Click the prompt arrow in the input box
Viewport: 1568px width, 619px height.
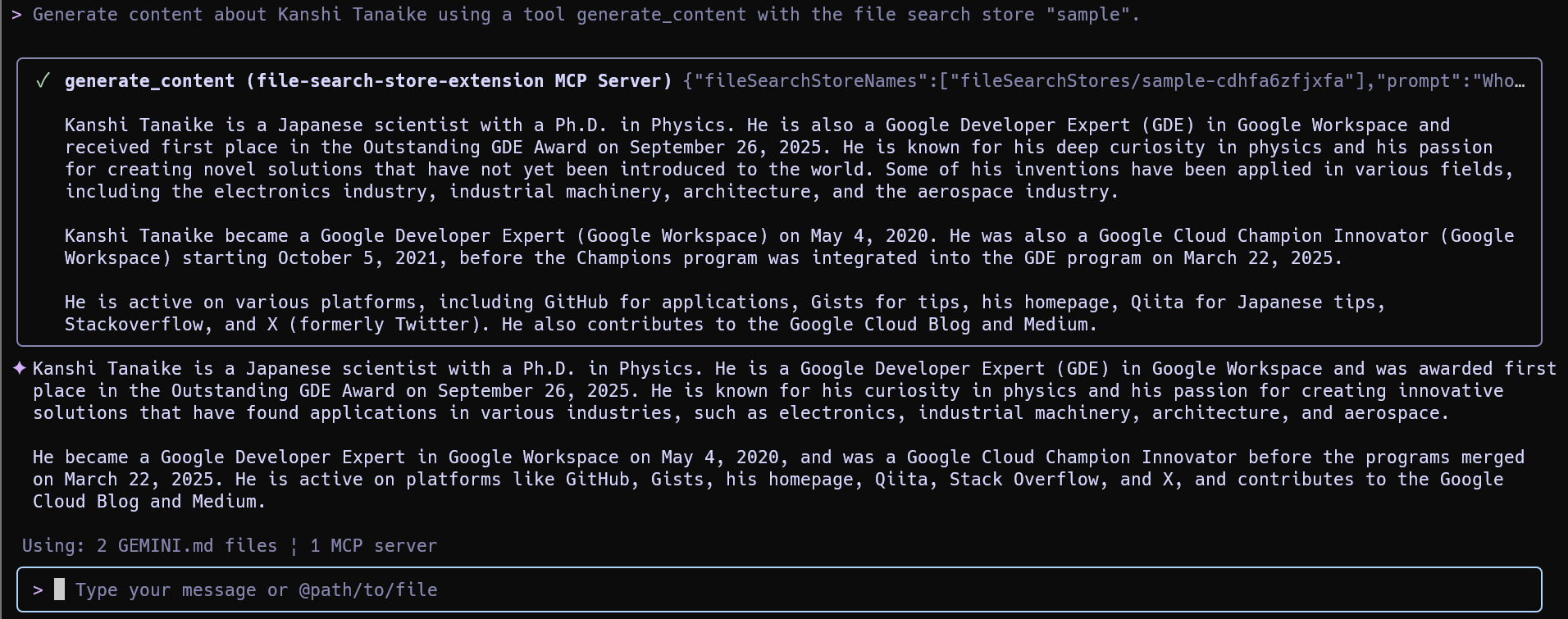click(x=38, y=590)
